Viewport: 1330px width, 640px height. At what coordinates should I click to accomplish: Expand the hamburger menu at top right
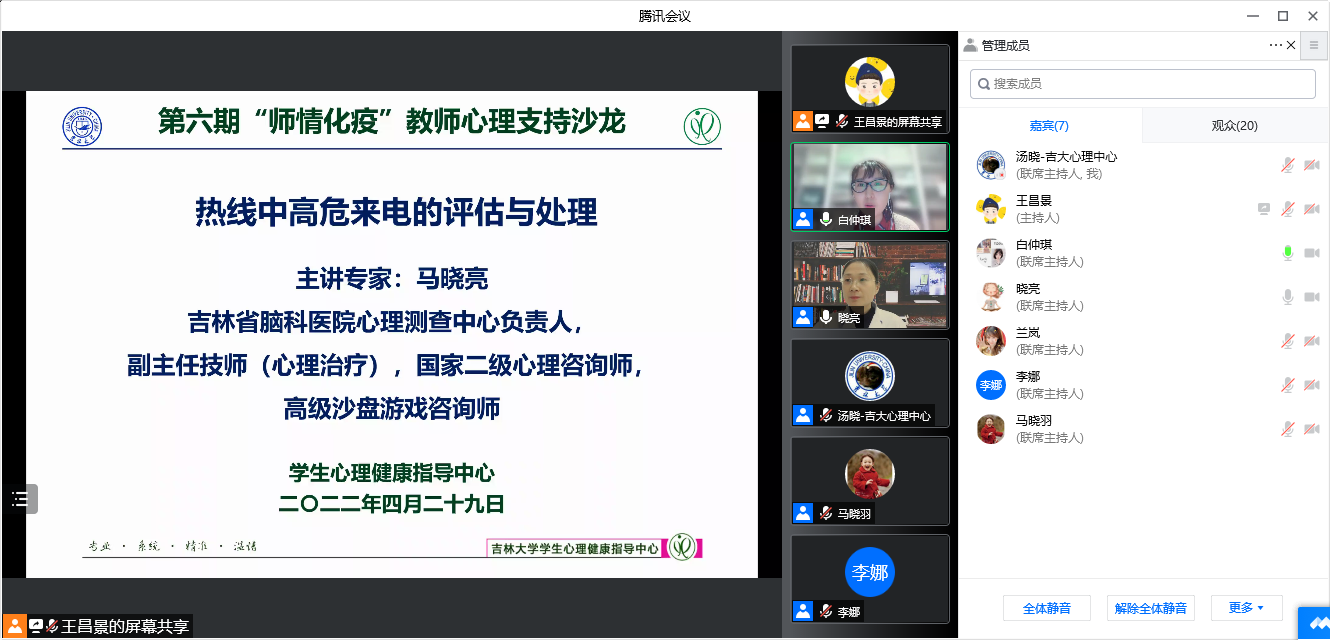[x=1314, y=45]
